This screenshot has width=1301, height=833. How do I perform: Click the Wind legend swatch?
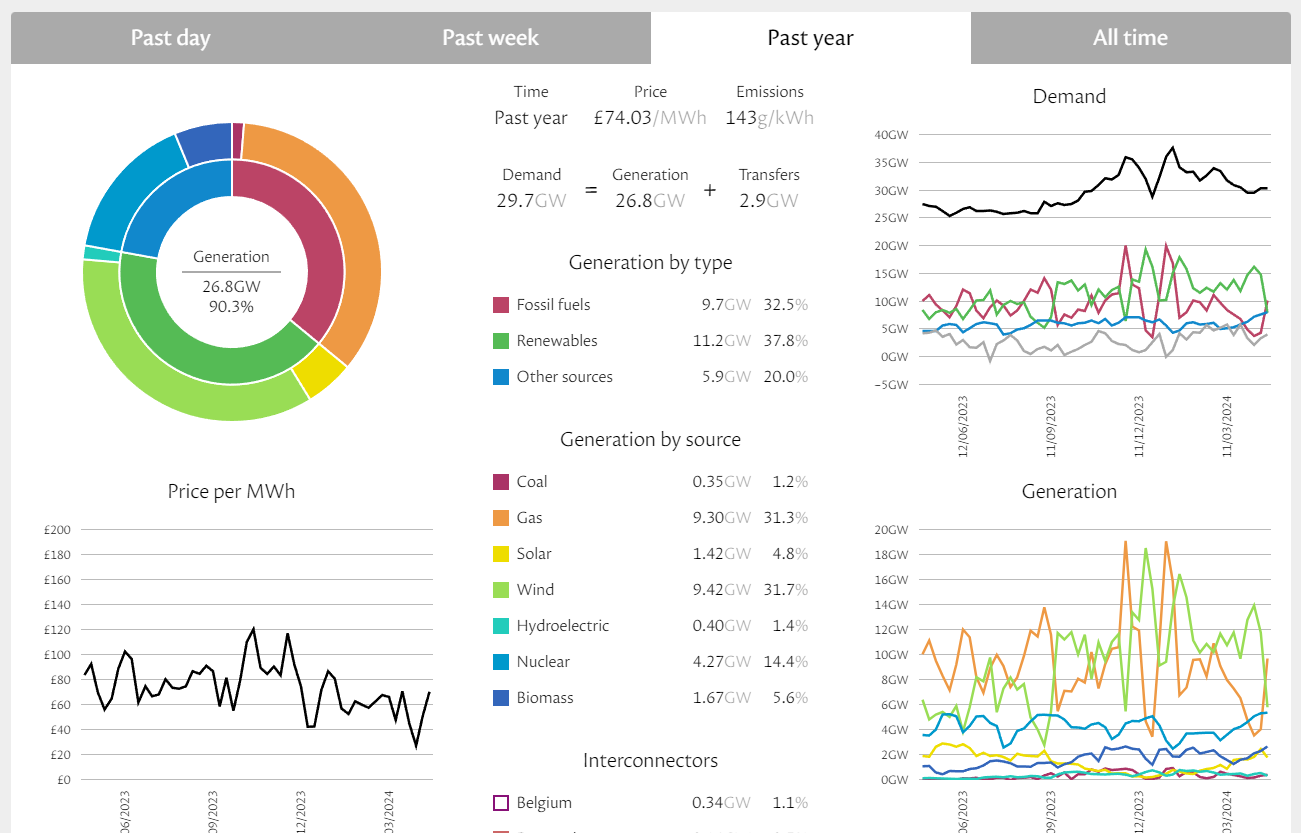(x=502, y=590)
